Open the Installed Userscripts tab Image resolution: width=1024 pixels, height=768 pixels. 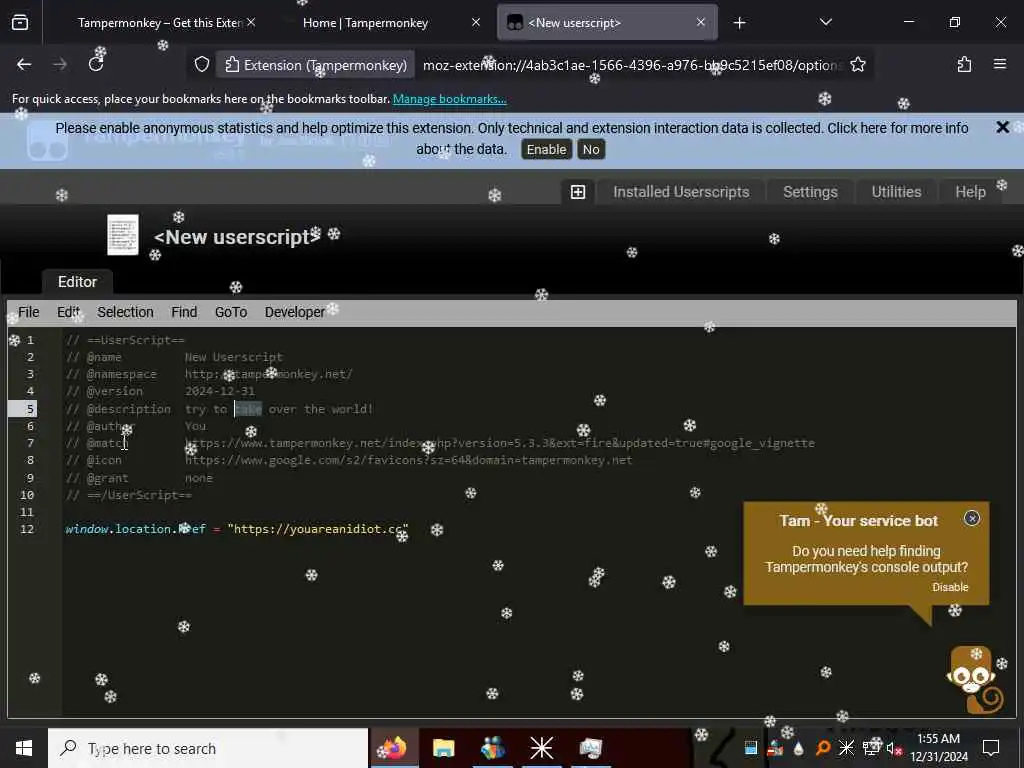pos(681,192)
